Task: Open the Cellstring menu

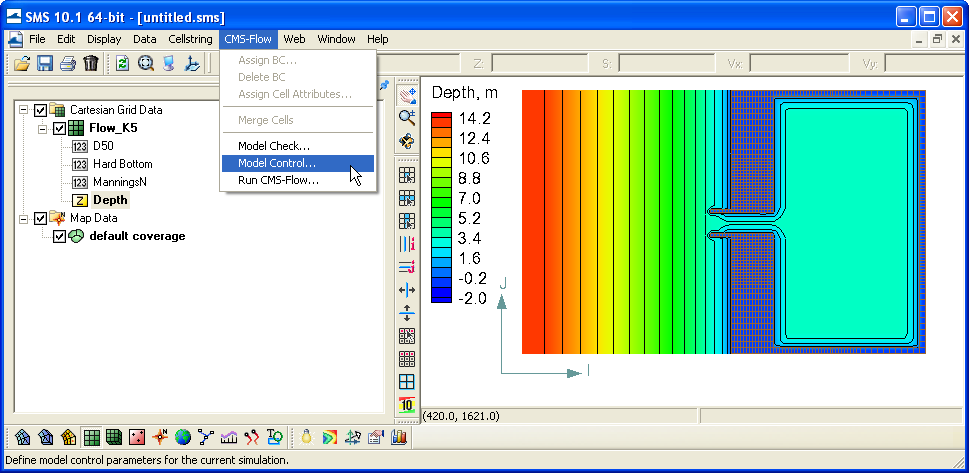Action: [x=190, y=39]
